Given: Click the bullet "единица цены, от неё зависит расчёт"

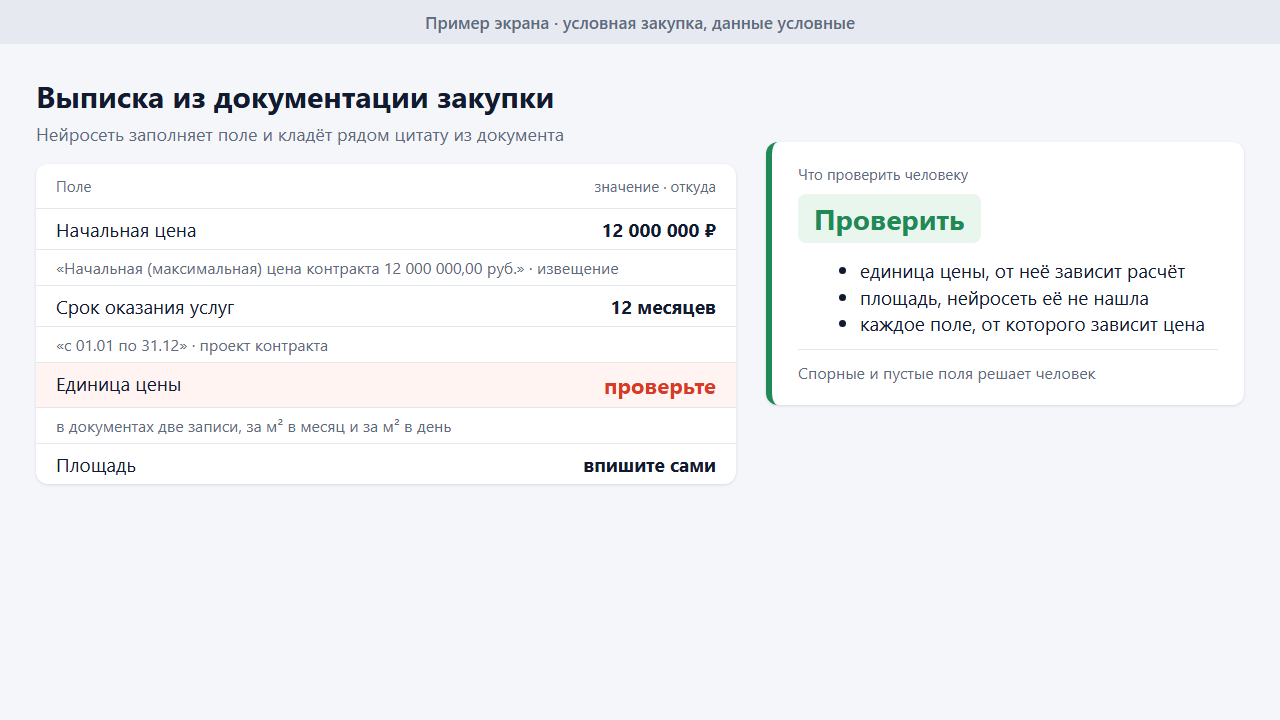Looking at the screenshot, I should tap(1022, 272).
